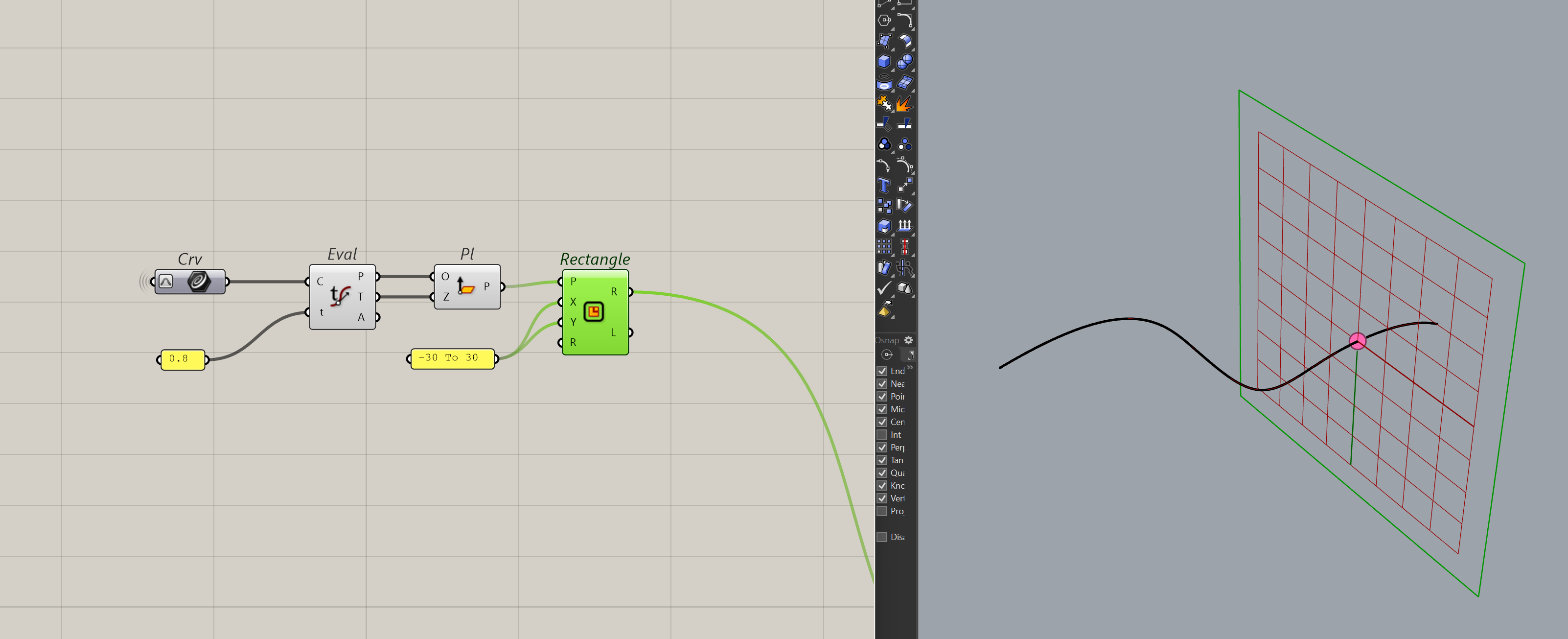Switch to the selection filter tab

pos(910,355)
